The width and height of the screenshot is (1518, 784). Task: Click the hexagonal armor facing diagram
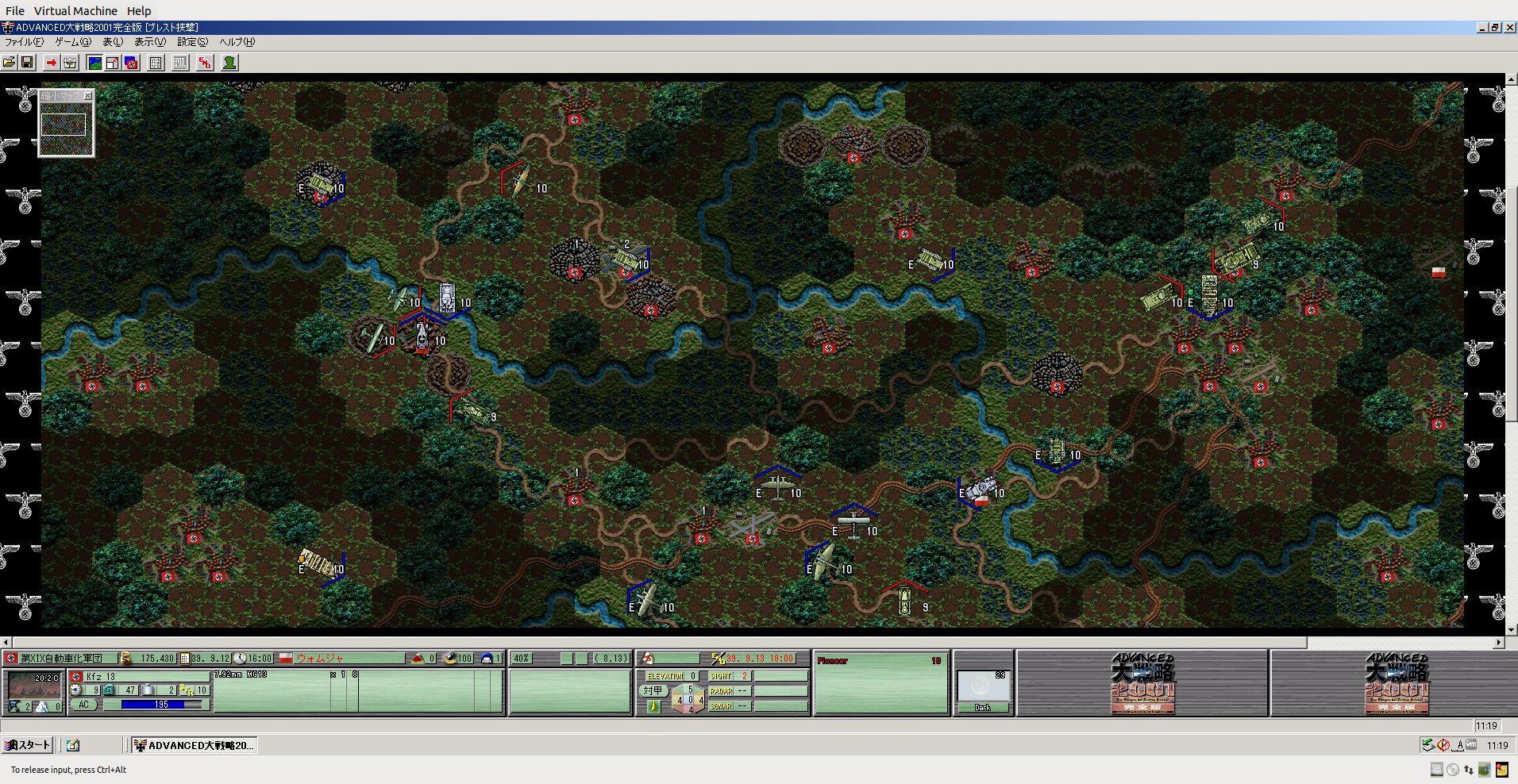[x=688, y=699]
